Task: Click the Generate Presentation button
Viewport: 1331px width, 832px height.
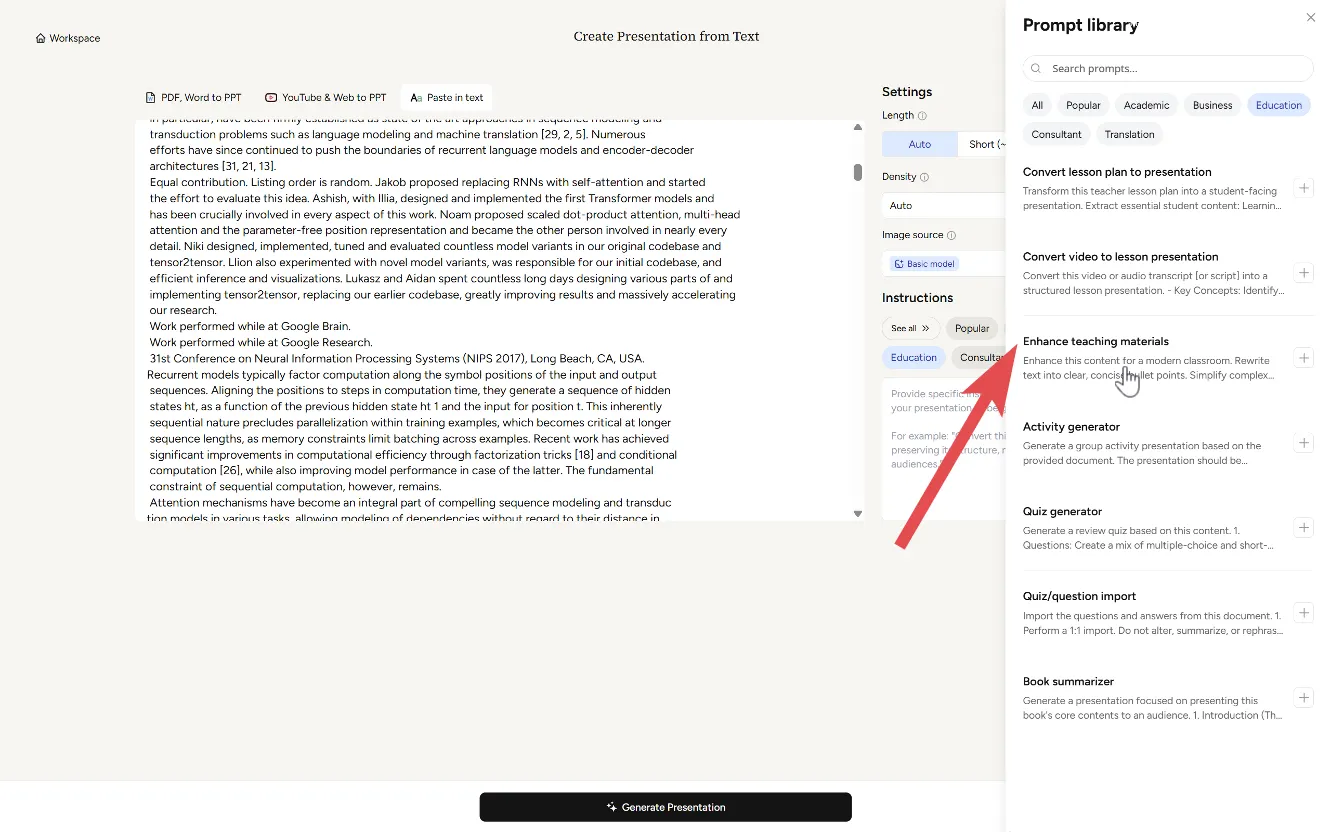Action: point(665,807)
